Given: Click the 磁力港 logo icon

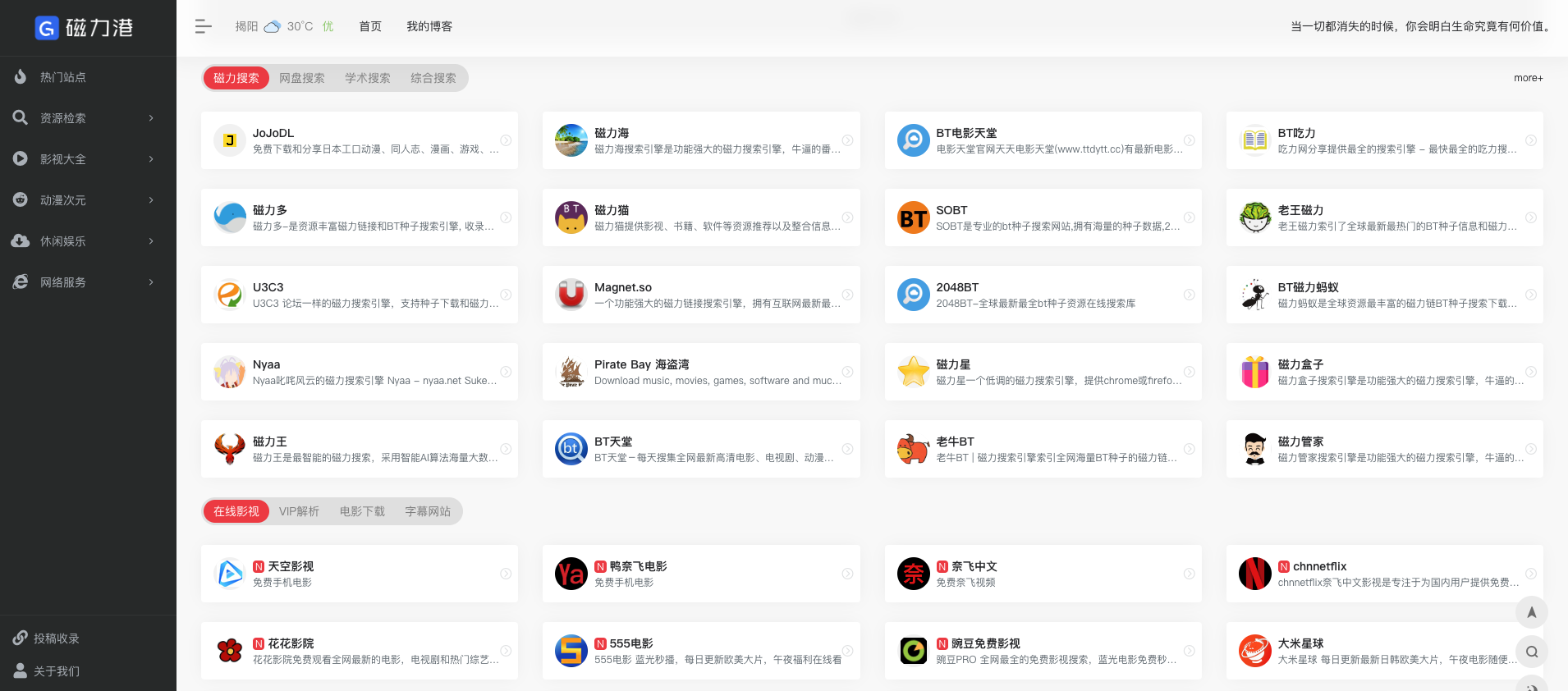Looking at the screenshot, I should coord(47,29).
